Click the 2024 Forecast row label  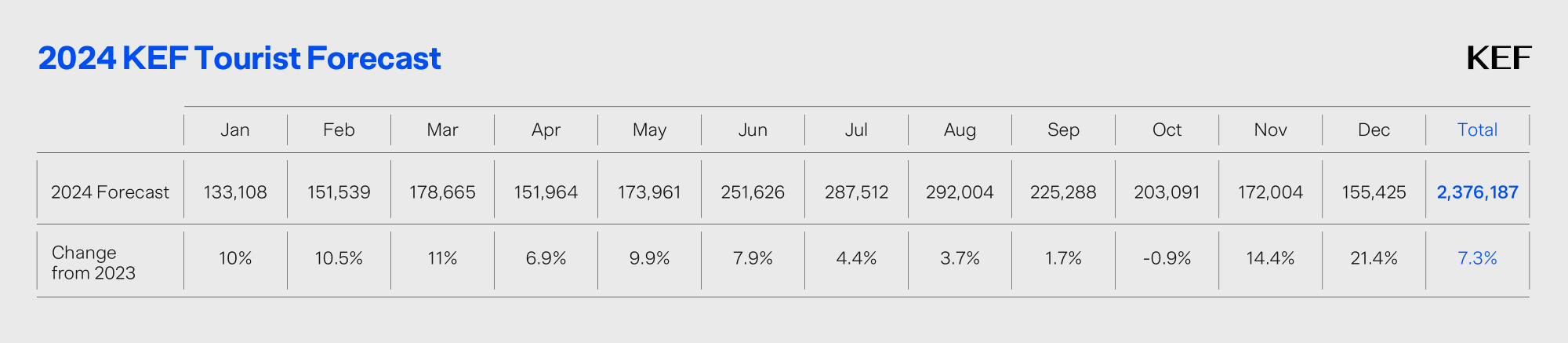pyautogui.click(x=110, y=192)
